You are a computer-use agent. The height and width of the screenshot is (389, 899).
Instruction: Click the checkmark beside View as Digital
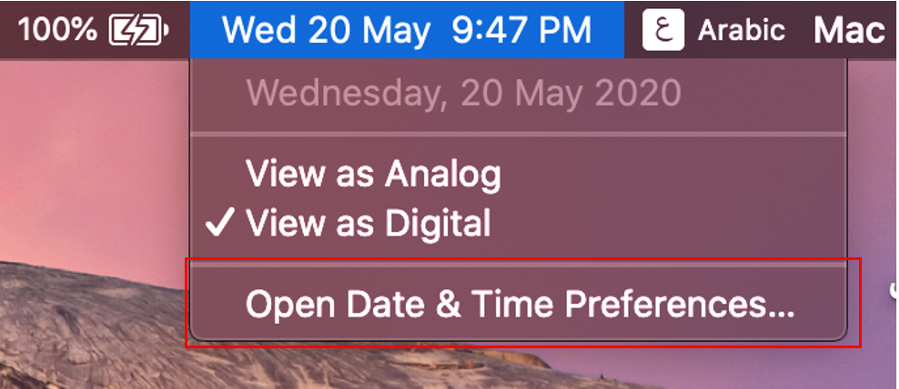220,223
